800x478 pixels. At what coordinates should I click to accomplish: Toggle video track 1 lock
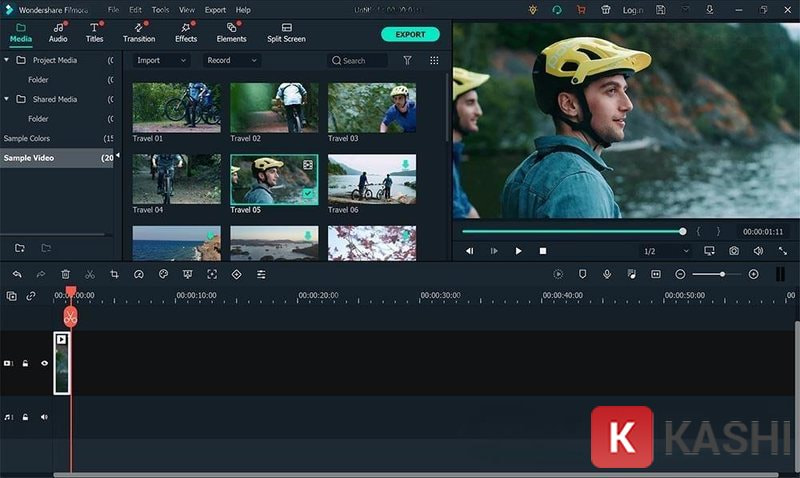coord(25,363)
